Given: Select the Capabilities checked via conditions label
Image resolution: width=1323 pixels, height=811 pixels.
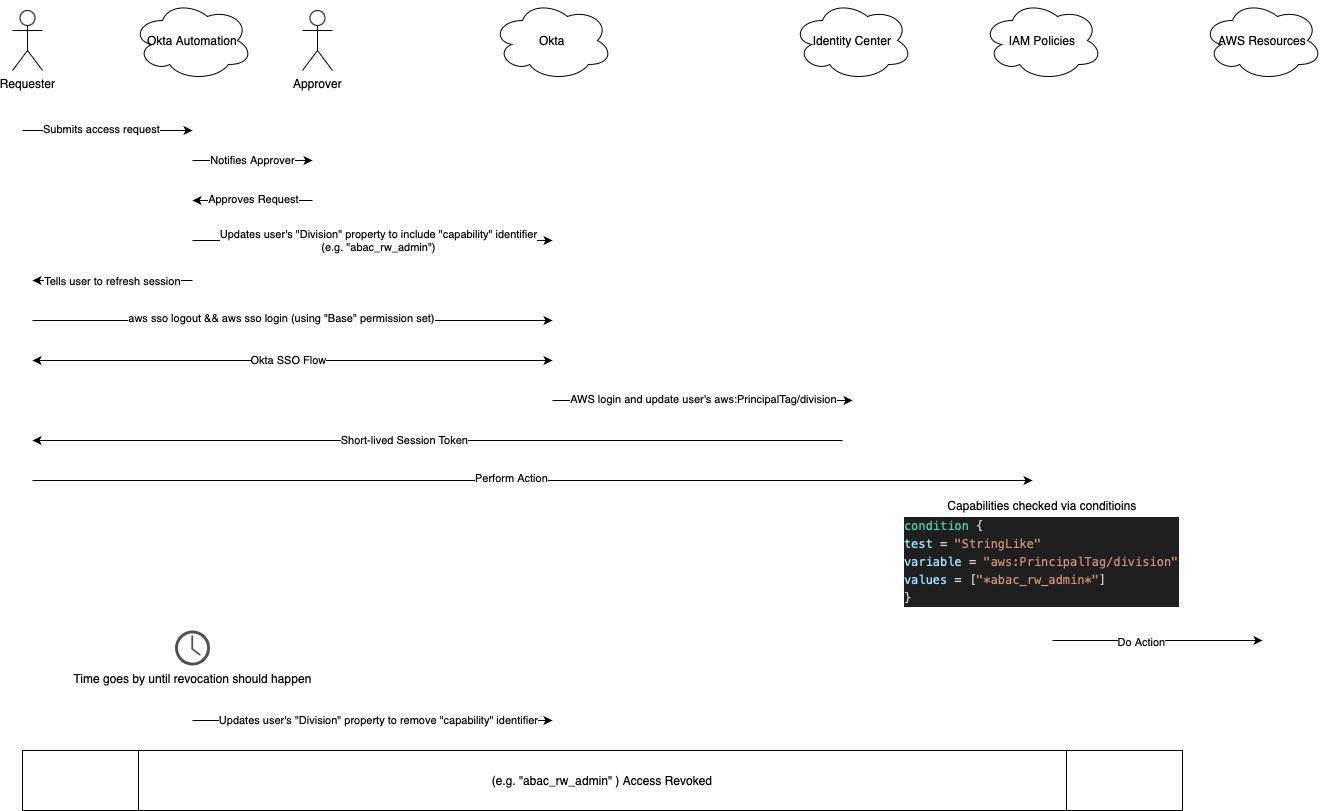Looking at the screenshot, I should [x=1040, y=505].
